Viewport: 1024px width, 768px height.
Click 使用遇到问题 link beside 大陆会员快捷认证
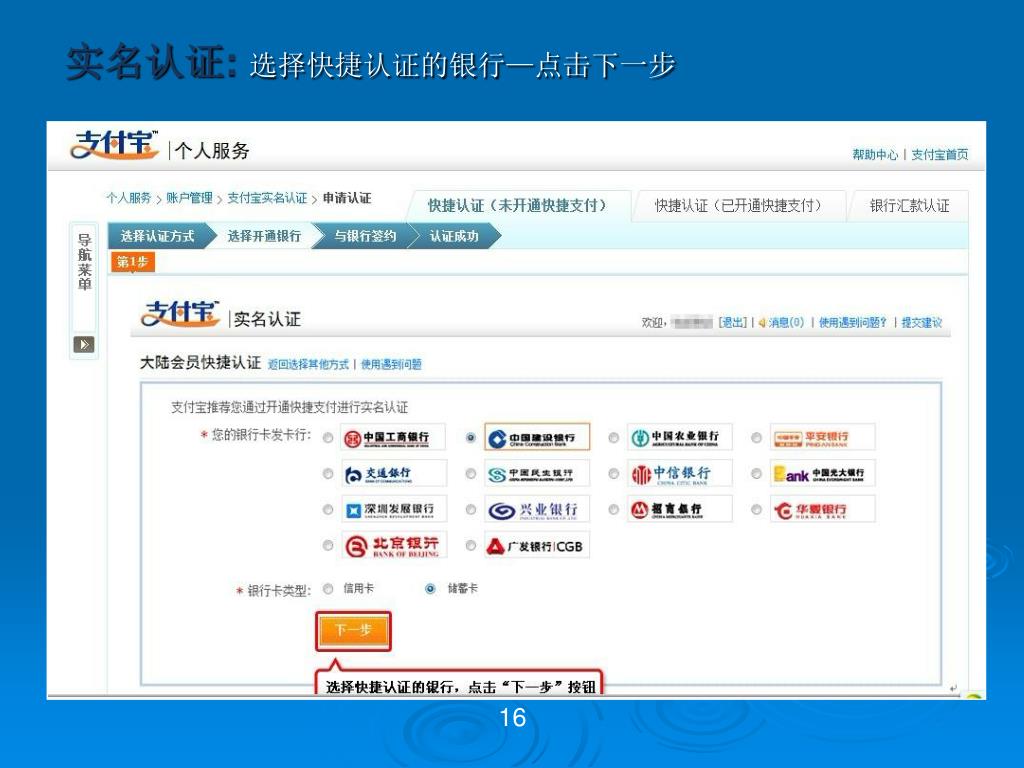pos(391,364)
